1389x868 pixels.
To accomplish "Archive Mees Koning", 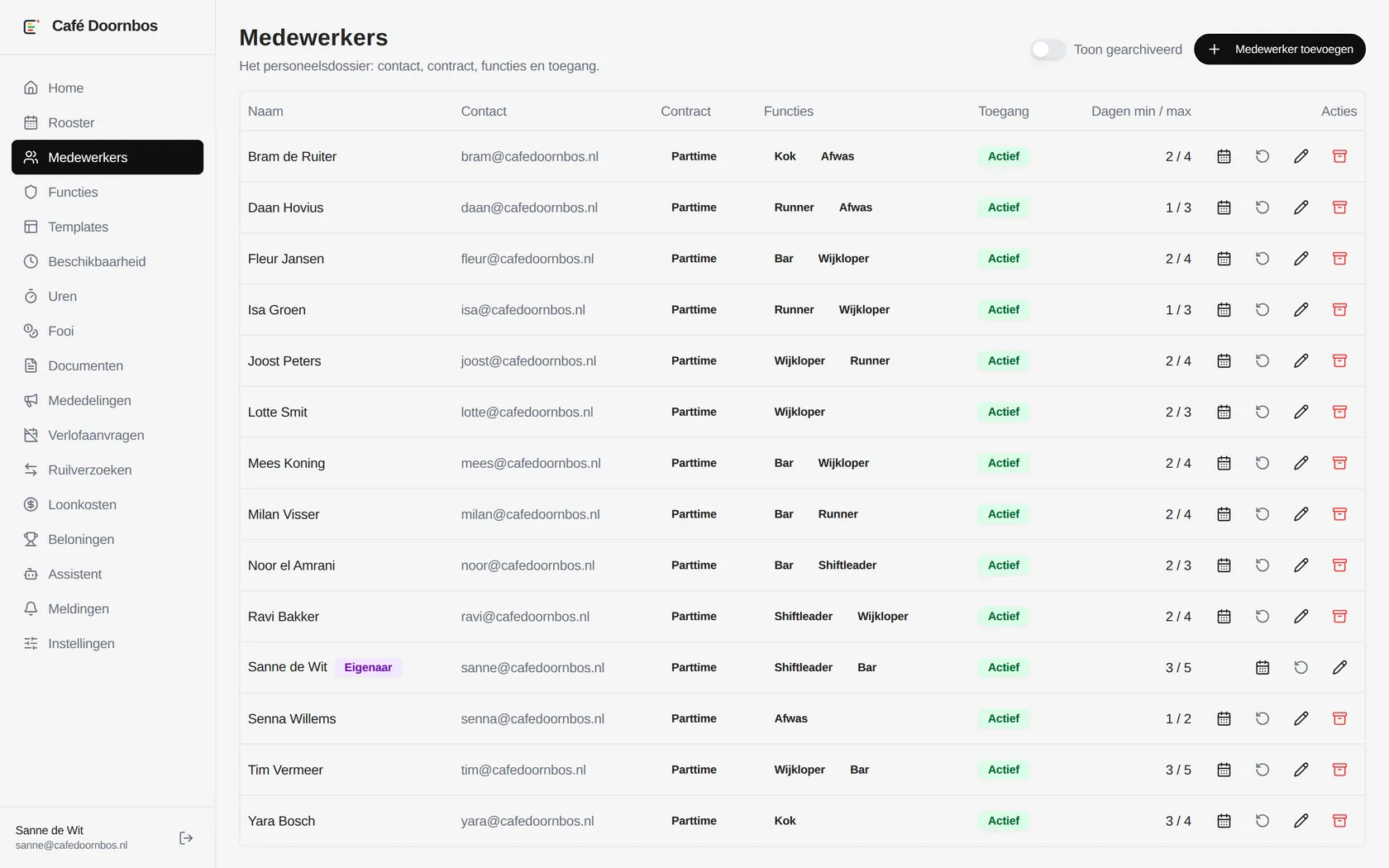I will tap(1340, 463).
